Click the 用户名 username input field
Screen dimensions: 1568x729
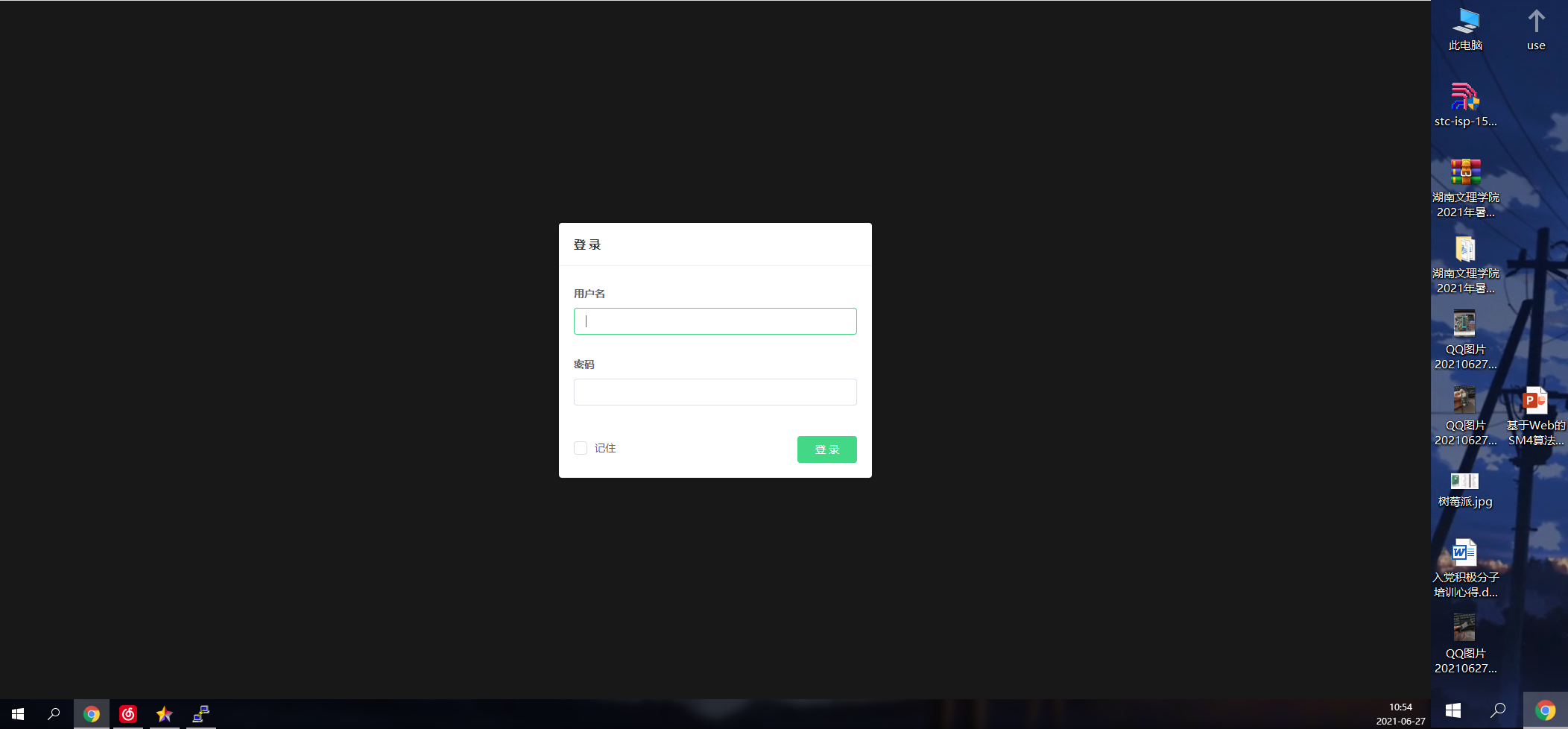pos(715,321)
